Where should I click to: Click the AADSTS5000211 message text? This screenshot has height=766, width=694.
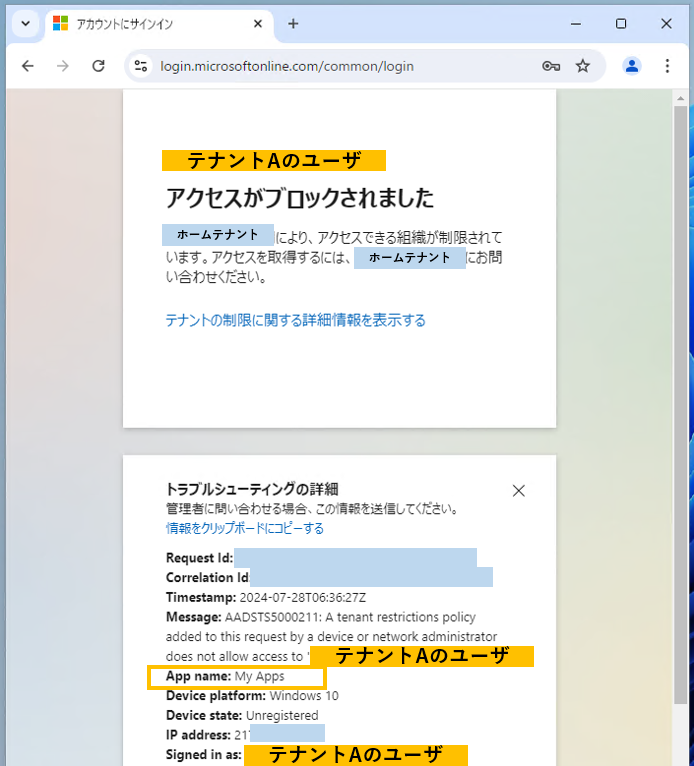(331, 637)
